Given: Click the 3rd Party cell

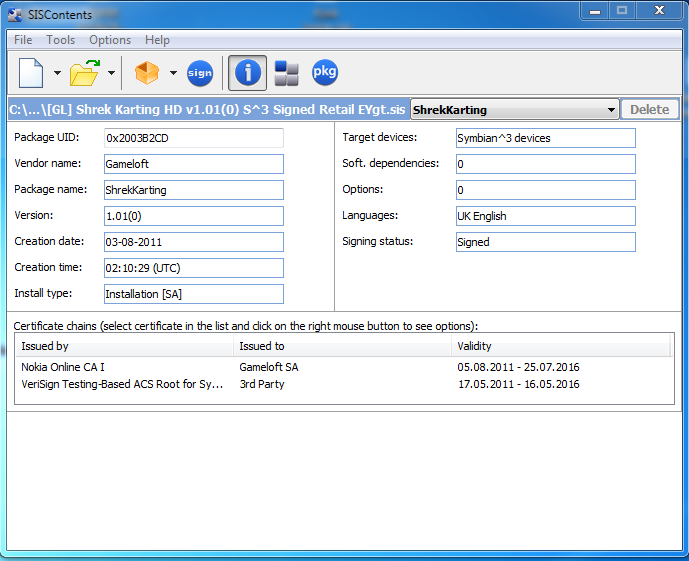Looking at the screenshot, I should tap(262, 384).
